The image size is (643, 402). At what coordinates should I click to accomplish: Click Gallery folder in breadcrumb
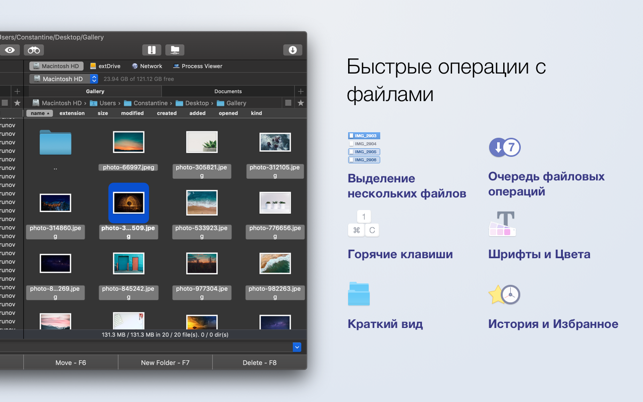pyautogui.click(x=231, y=103)
